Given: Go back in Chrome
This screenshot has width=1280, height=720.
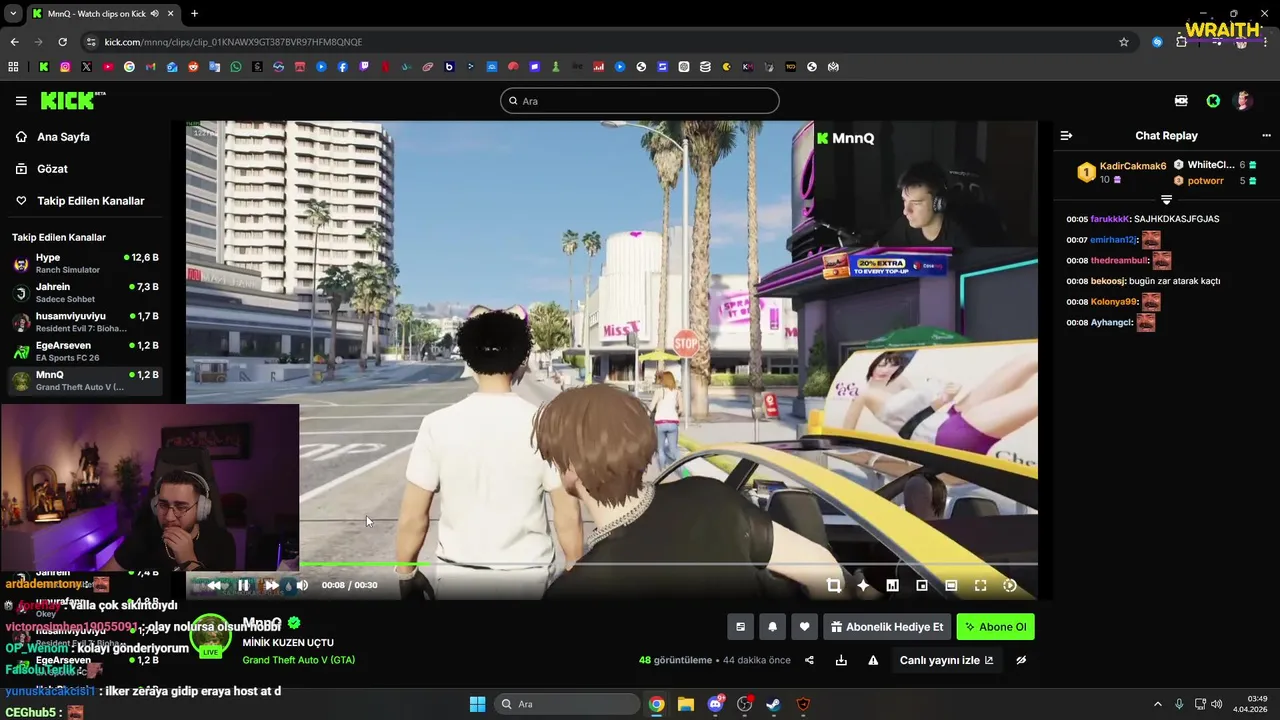Looking at the screenshot, I should 14,42.
